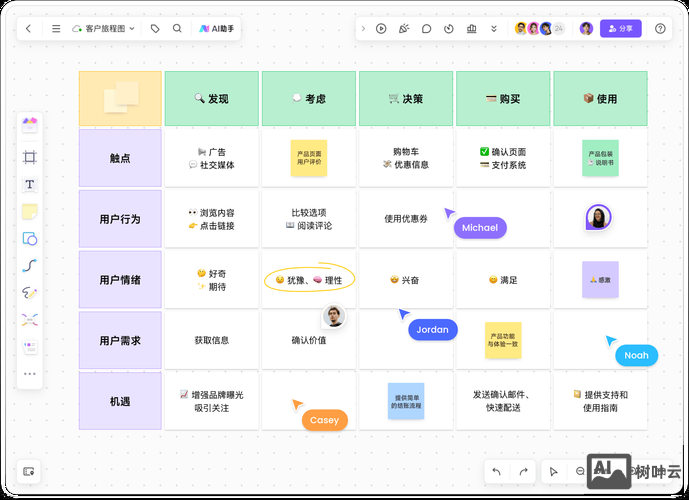The height and width of the screenshot is (500, 689).
Task: Click the woman avatar in 使用 column
Action: pos(598,217)
